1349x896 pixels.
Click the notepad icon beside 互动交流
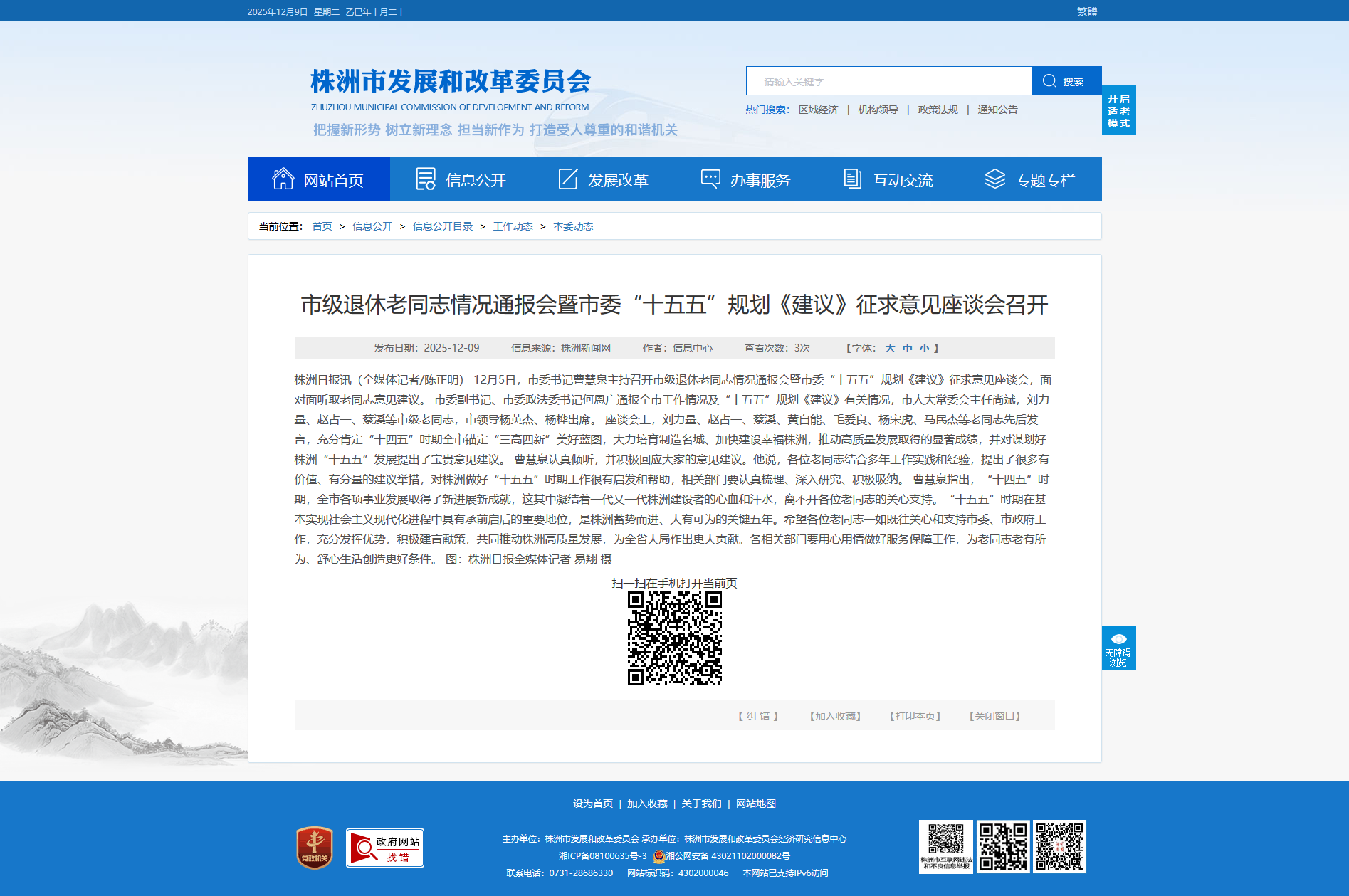point(852,179)
